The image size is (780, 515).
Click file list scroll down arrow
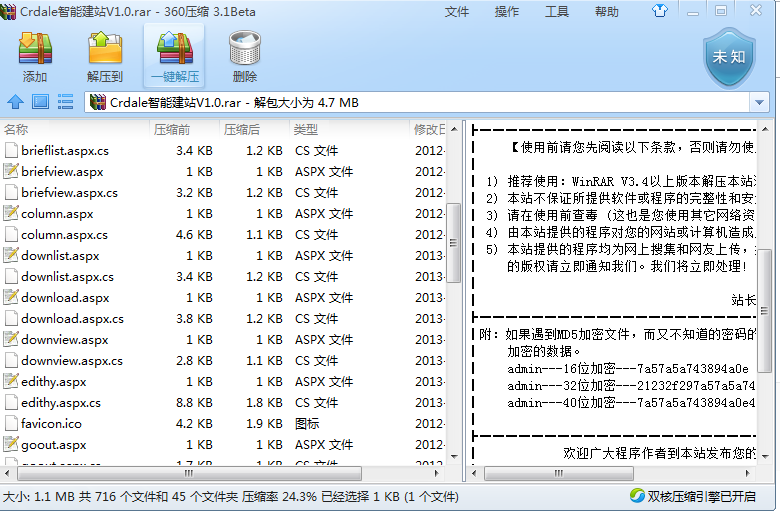(454, 456)
